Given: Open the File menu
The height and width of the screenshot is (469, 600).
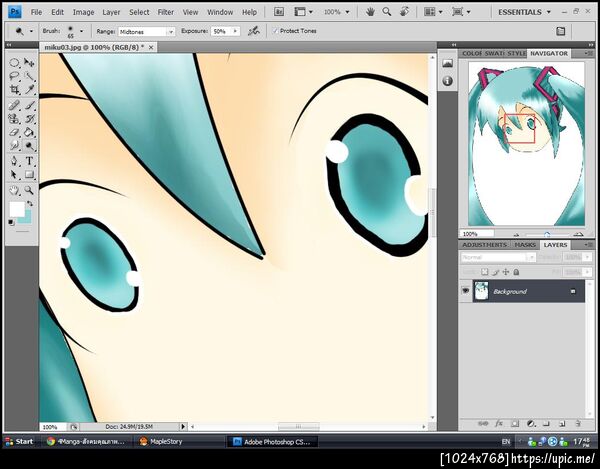Looking at the screenshot, I should [x=36, y=12].
